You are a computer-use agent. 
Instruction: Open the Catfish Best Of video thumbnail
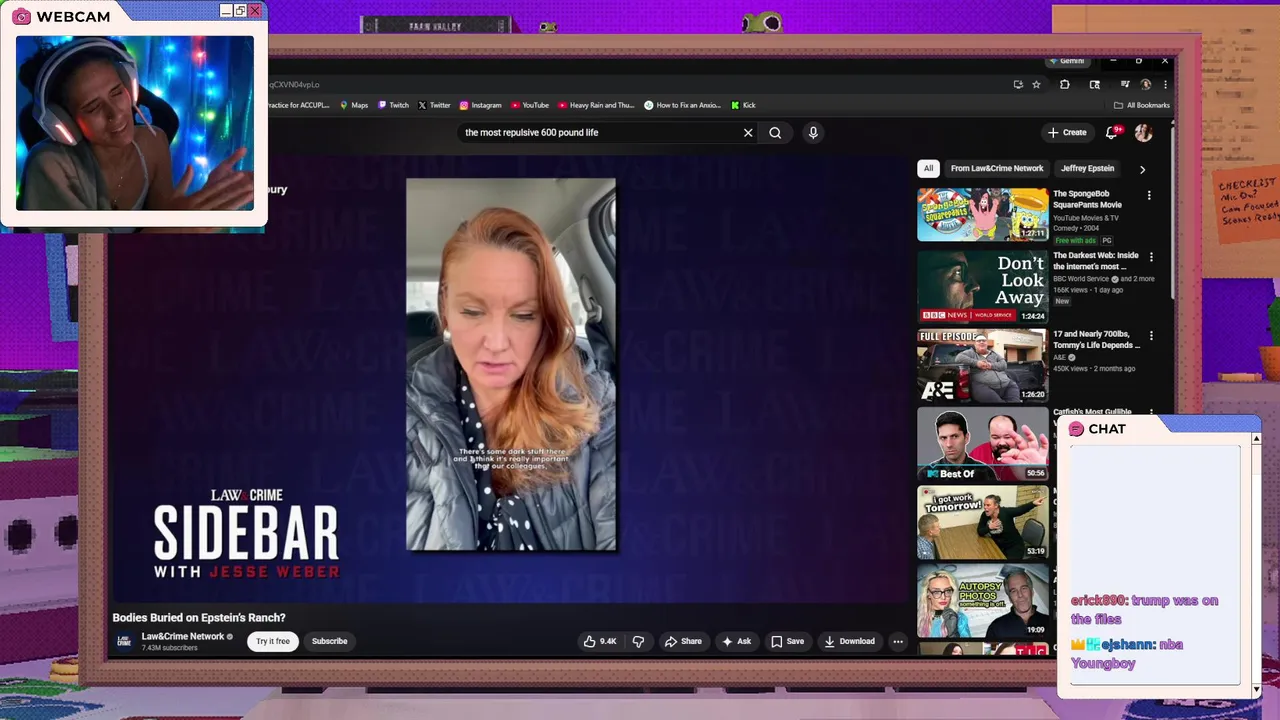tap(982, 444)
